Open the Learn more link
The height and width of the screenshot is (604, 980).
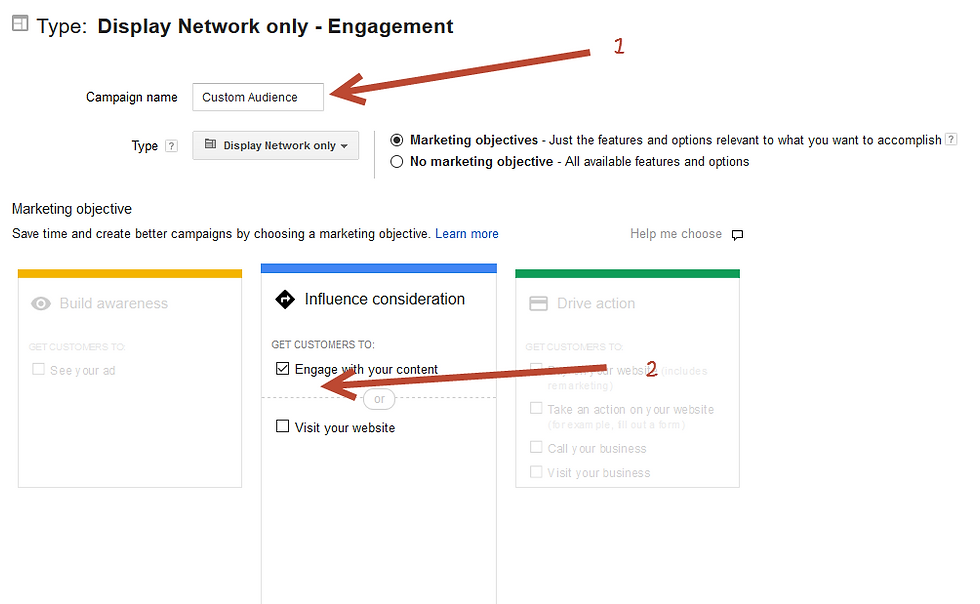point(467,234)
